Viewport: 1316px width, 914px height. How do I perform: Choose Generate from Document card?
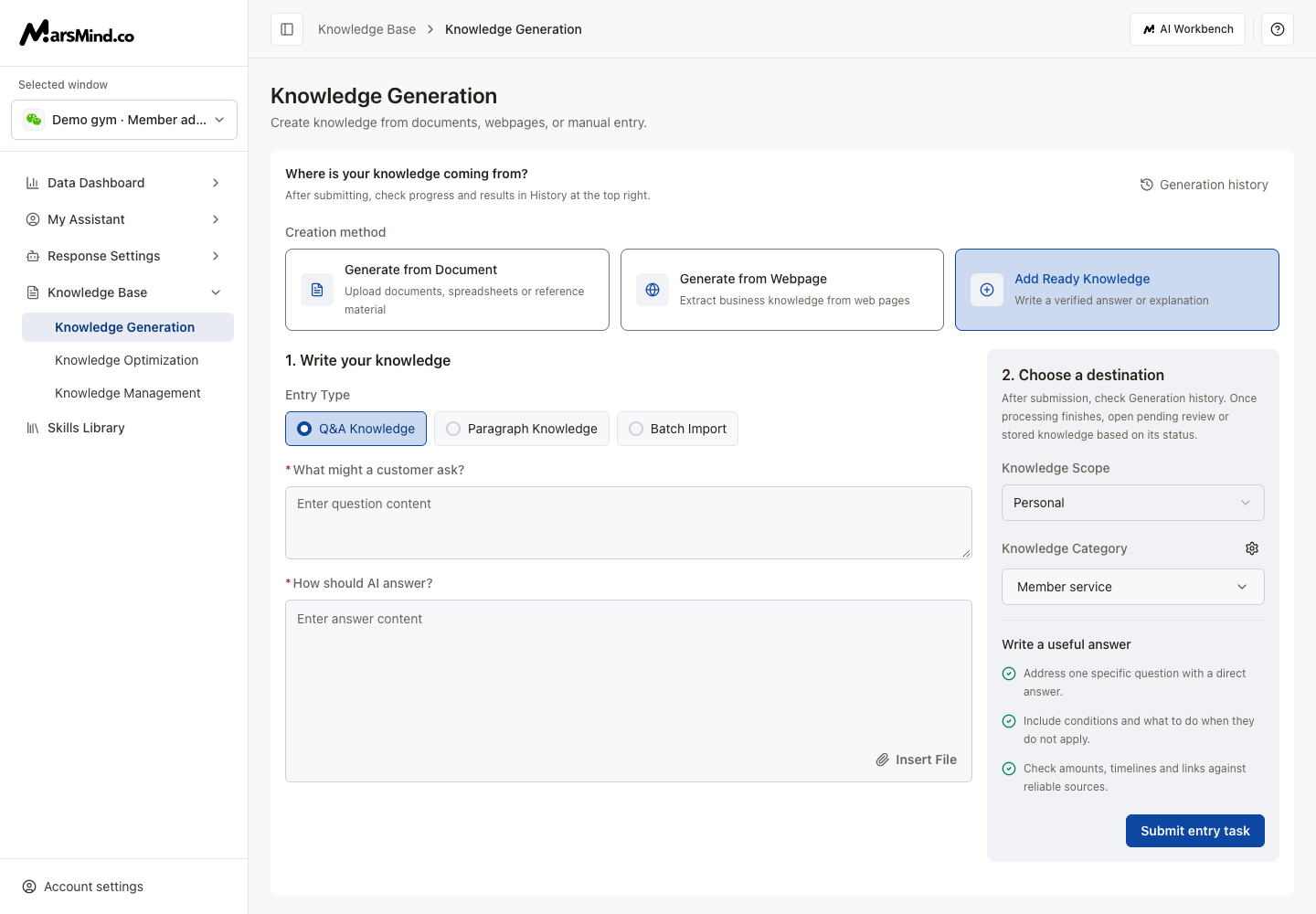pos(447,290)
